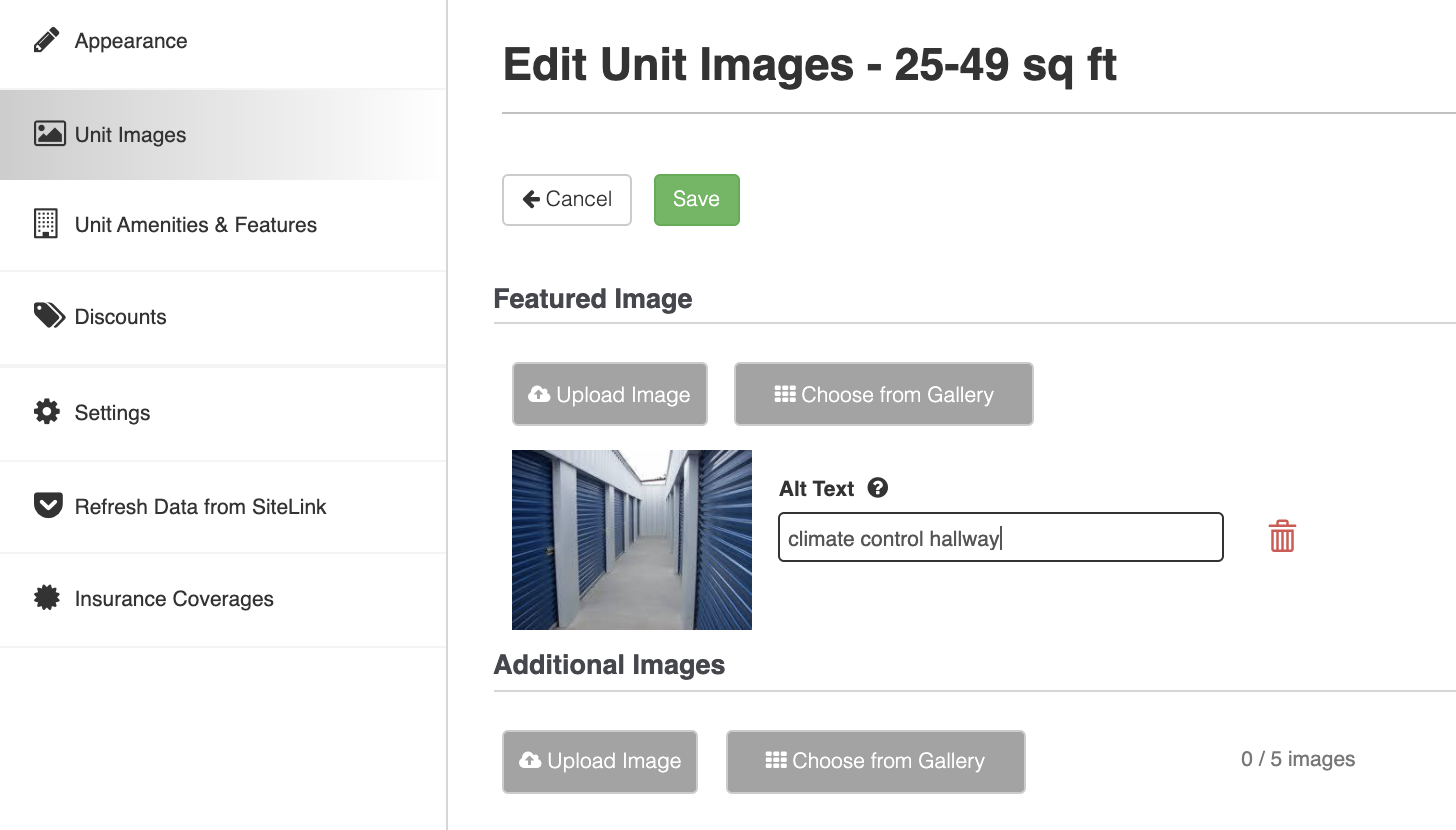Click the Additional Images heading
The image size is (1456, 830).
609,665
